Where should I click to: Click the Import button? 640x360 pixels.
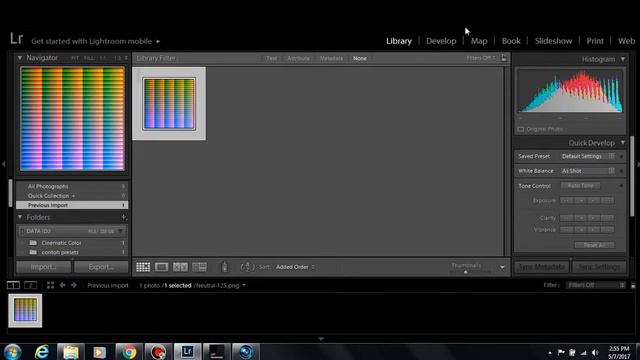coord(43,267)
